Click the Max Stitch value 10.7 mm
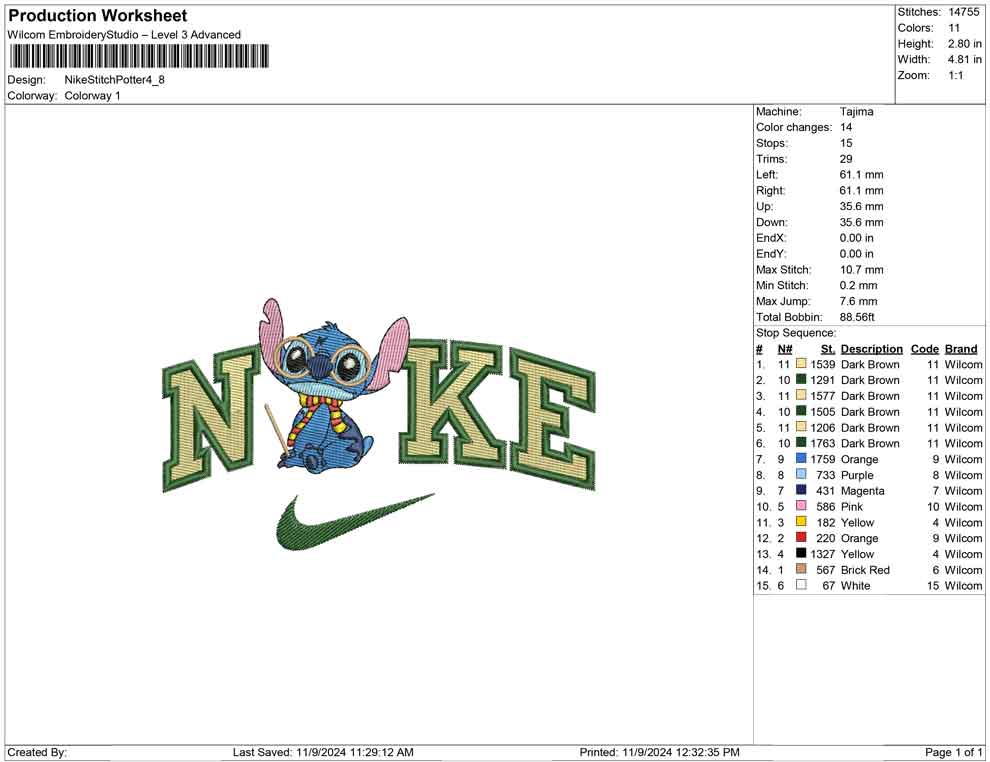Viewport: 990px width, 762px height. pyautogui.click(x=862, y=270)
